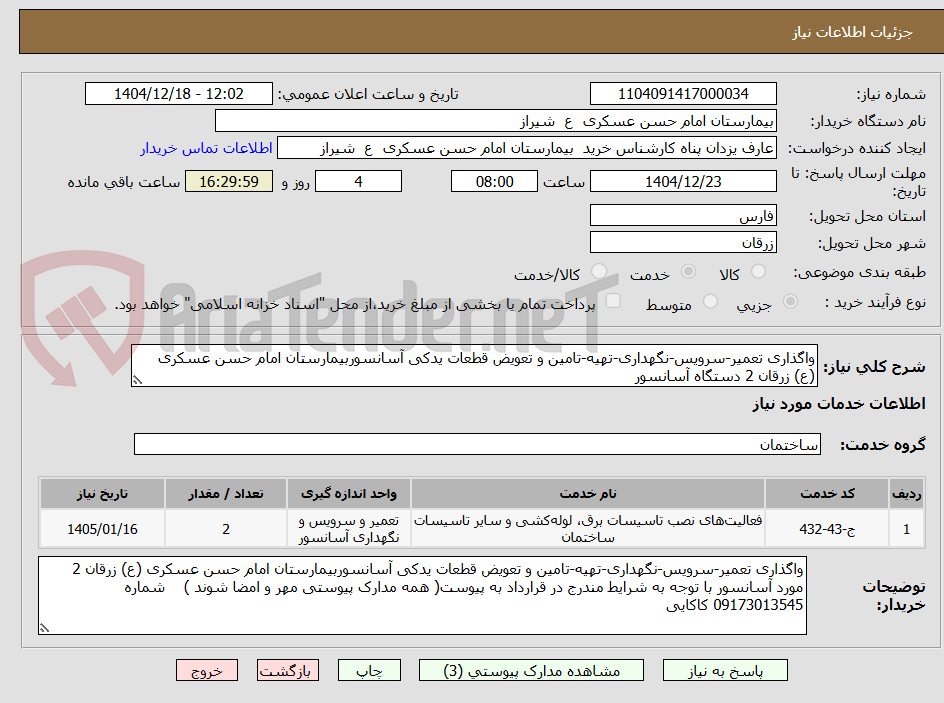944x703 pixels.
Task: Click the deadline hour field 08:00
Action: [x=494, y=181]
